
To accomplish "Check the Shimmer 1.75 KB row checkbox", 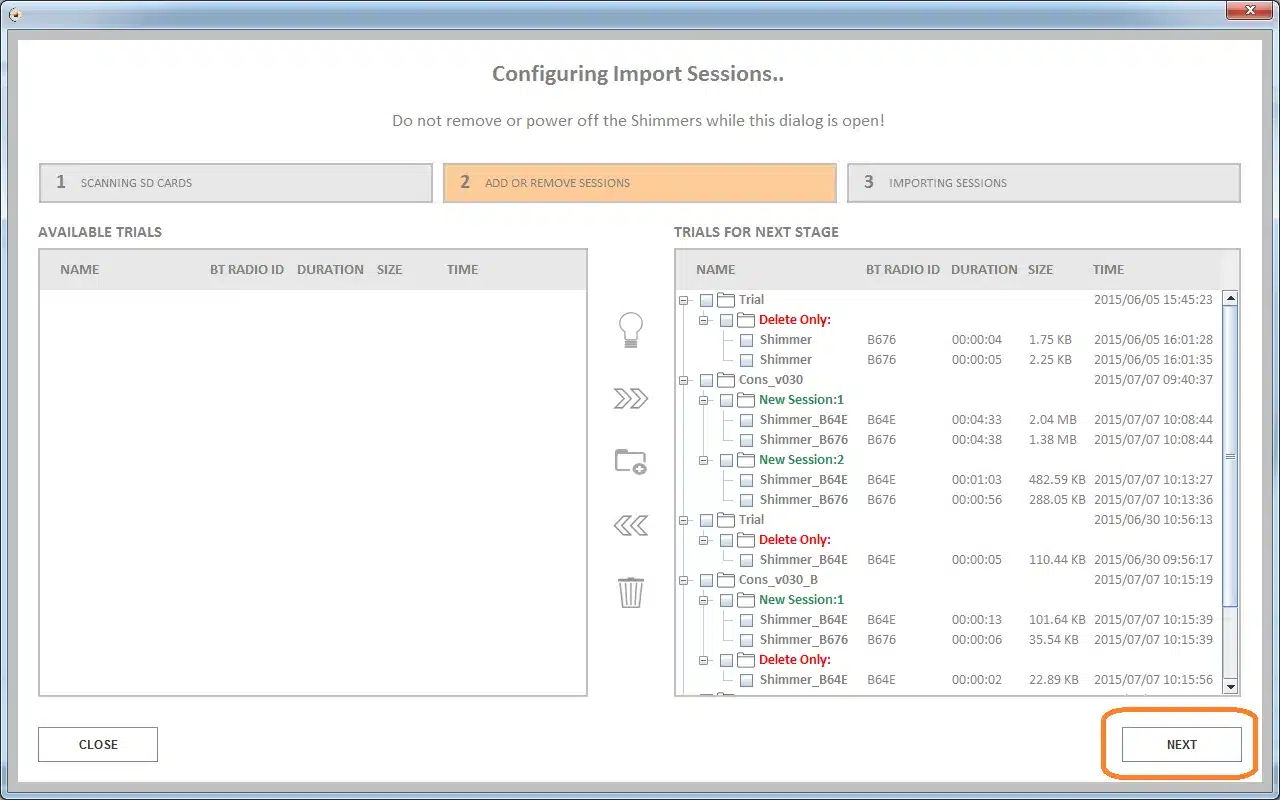I will coord(747,340).
